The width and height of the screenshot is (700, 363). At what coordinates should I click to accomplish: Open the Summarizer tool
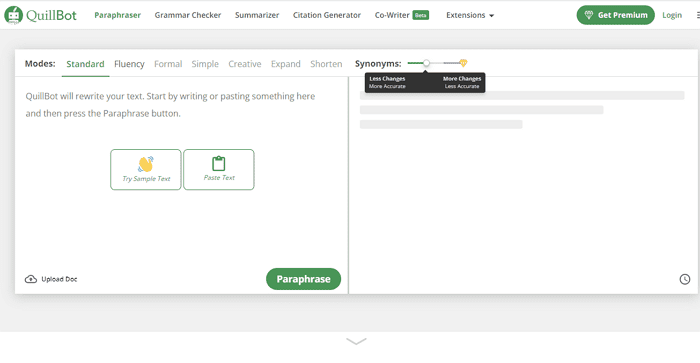point(257,15)
